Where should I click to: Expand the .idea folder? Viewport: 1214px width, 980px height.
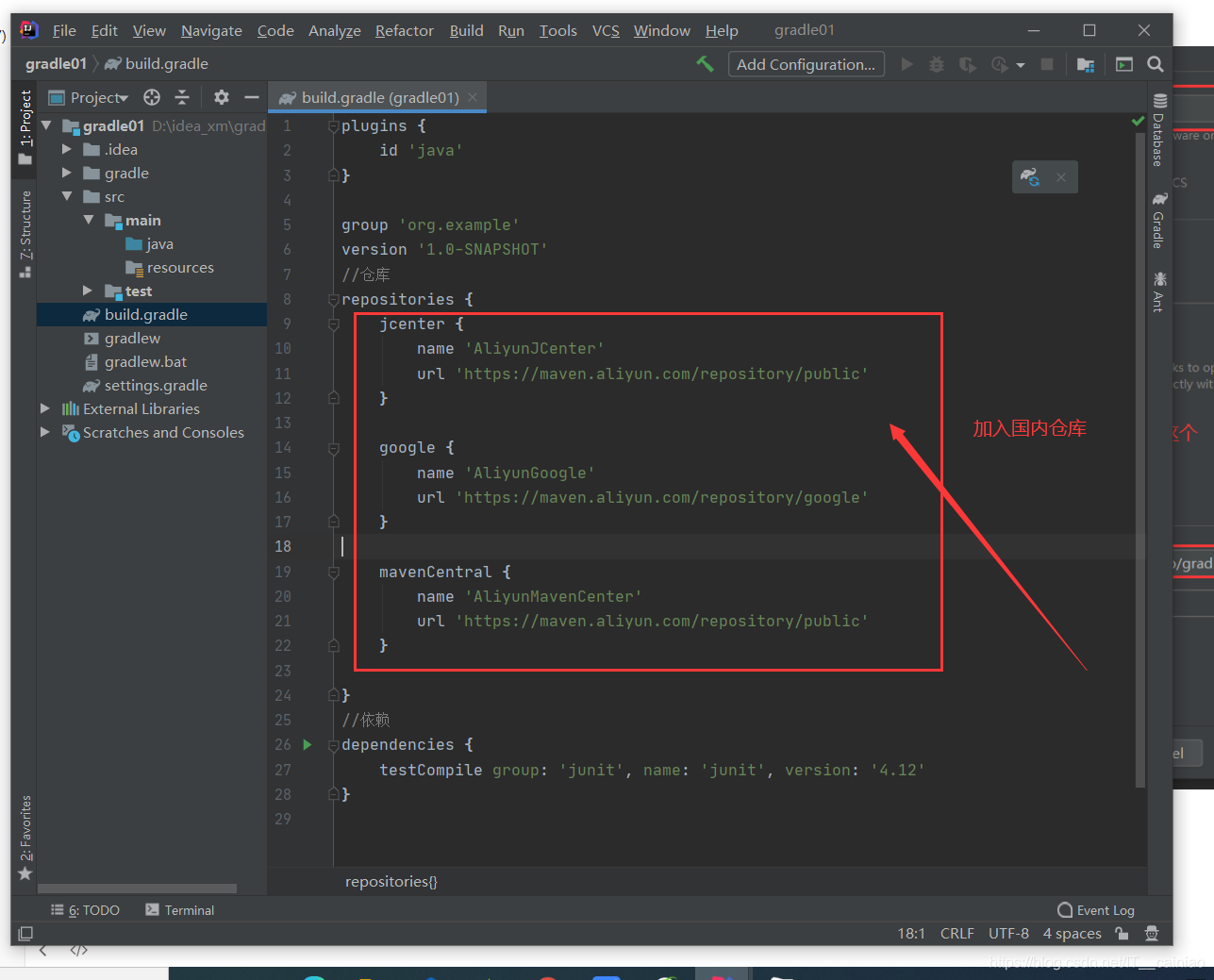67,149
